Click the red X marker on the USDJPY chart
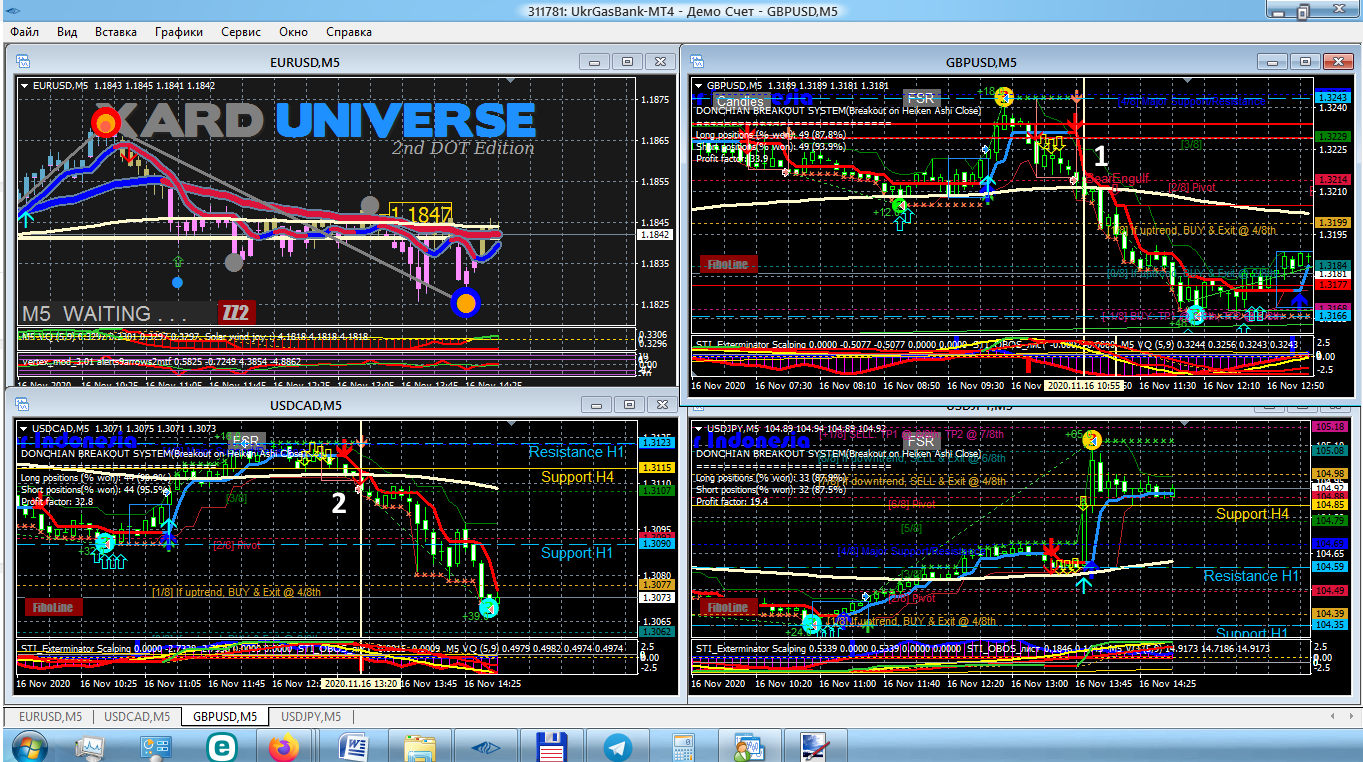Viewport: 1363px width, 762px height. point(1050,551)
